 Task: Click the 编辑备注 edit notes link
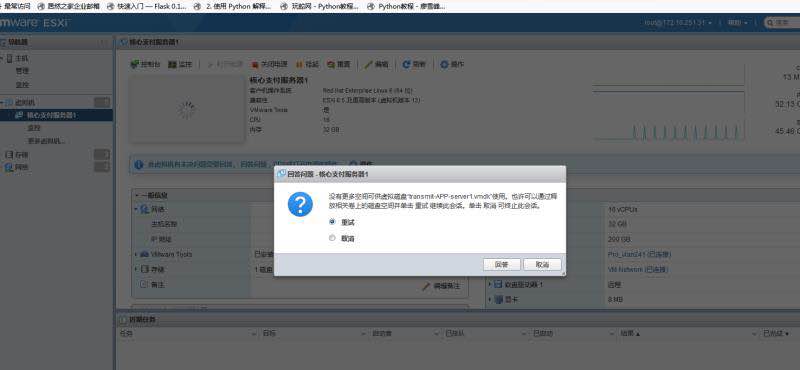(441, 286)
